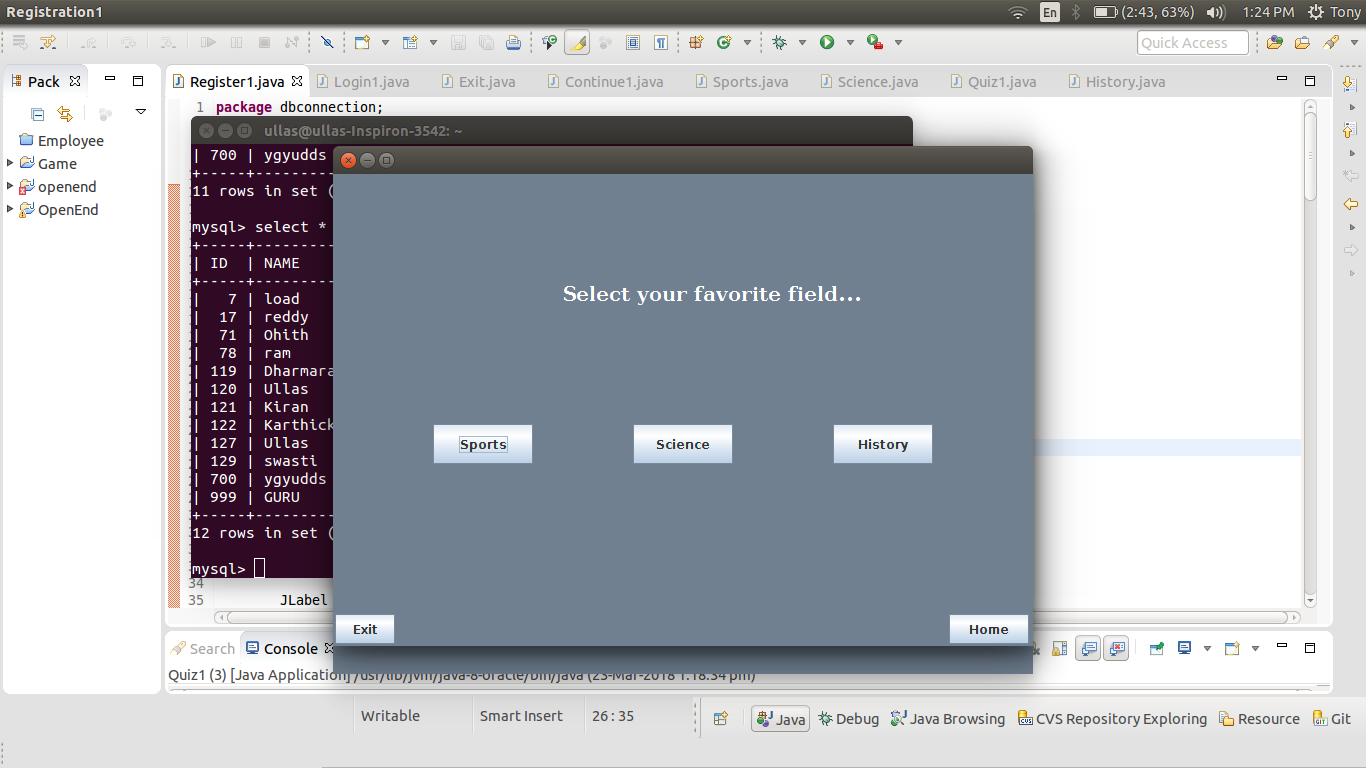Click the Print icon in the toolbar

[x=514, y=42]
